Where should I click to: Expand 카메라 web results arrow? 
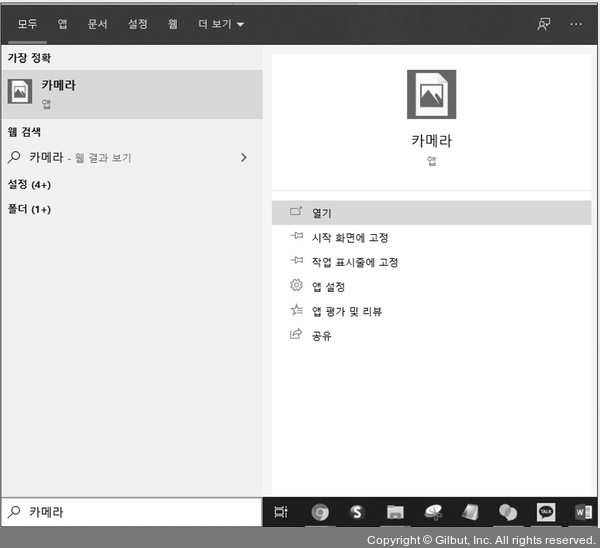point(244,157)
